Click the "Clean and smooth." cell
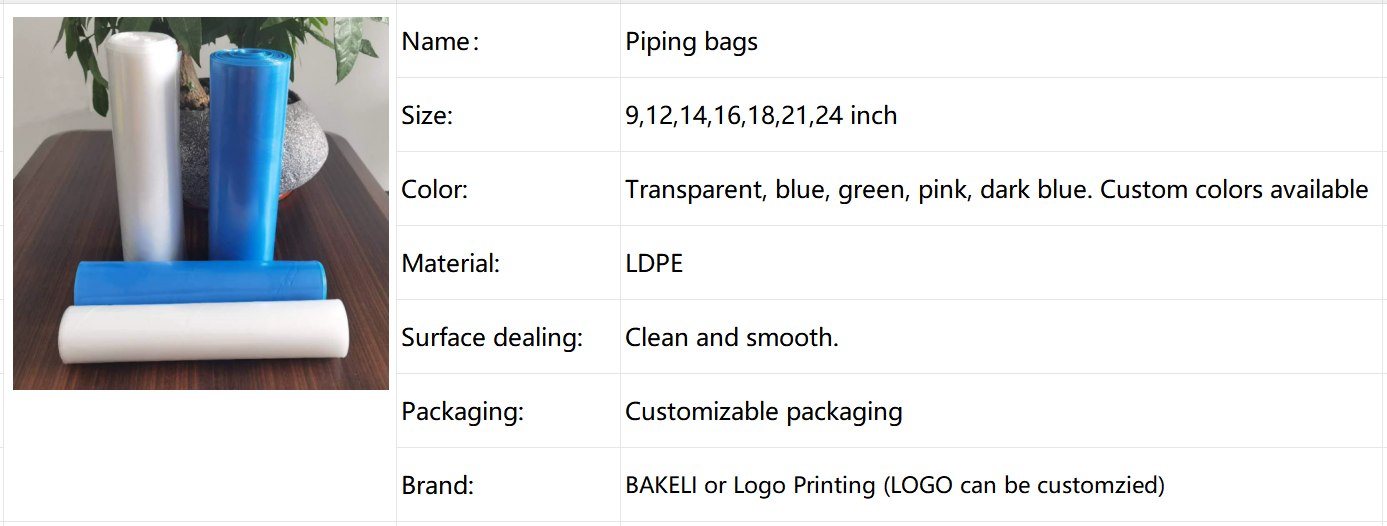This screenshot has width=1387, height=526. point(732,338)
